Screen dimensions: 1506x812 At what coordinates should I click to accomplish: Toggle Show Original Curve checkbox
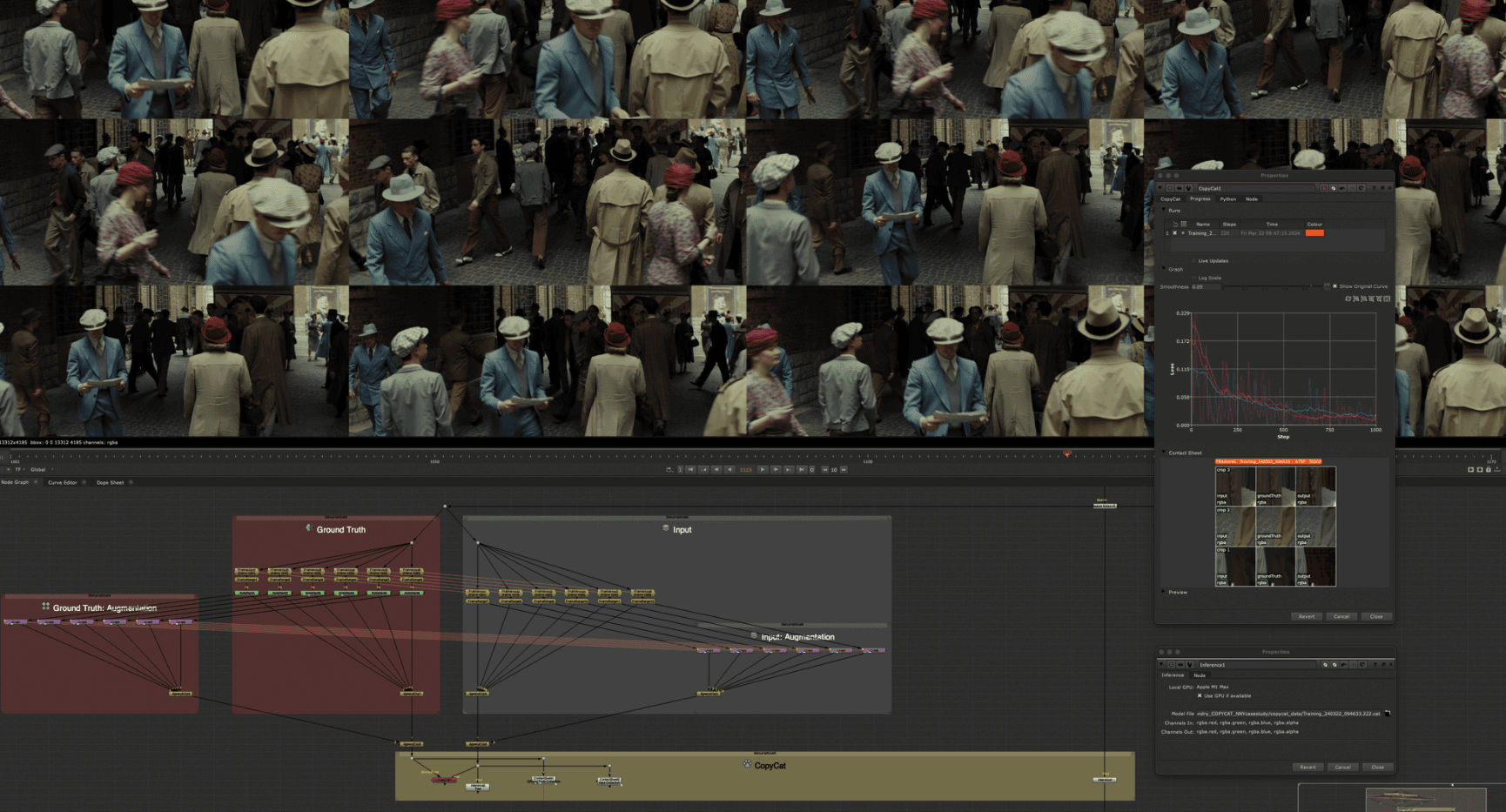1335,286
